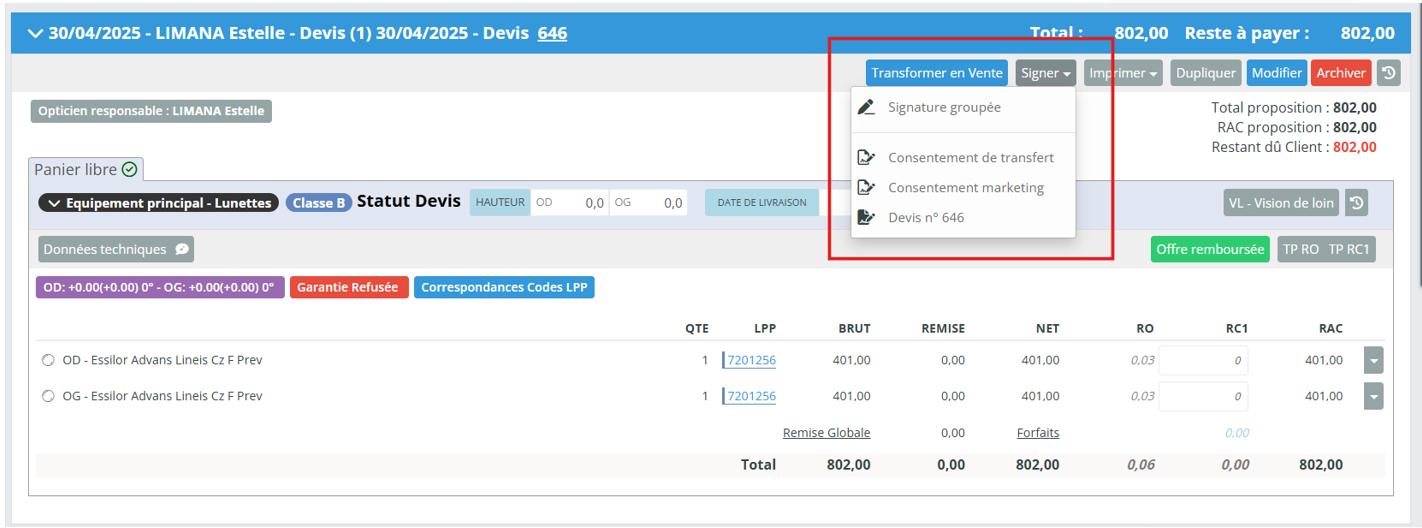Collapse the Equipement principal - Lunettes section
The height and width of the screenshot is (528, 1422).
(53, 203)
